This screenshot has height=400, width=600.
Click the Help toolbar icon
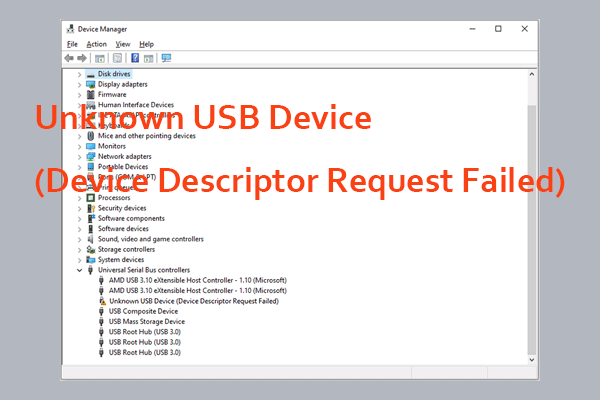(x=134, y=58)
